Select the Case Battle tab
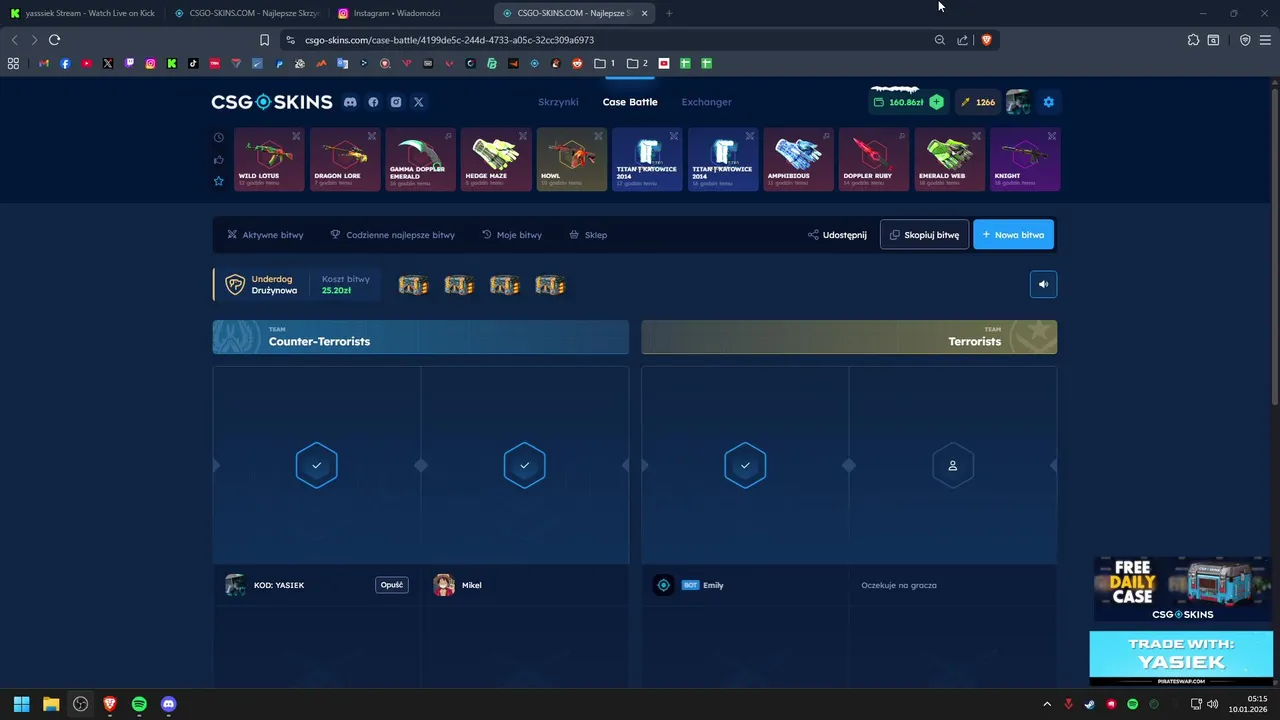Viewport: 1280px width, 720px height. pos(630,102)
